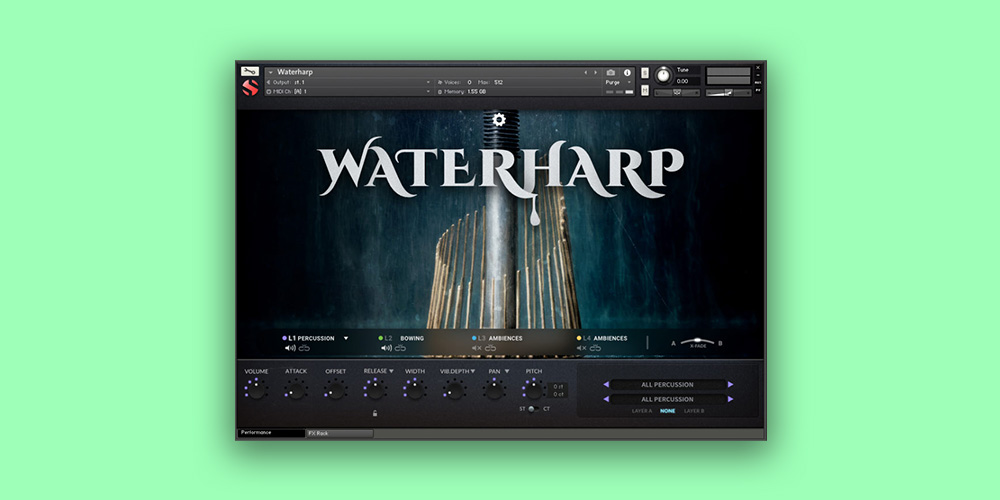This screenshot has width=1000, height=500.
Task: Open the wrench instrument edit icon
Action: [250, 71]
